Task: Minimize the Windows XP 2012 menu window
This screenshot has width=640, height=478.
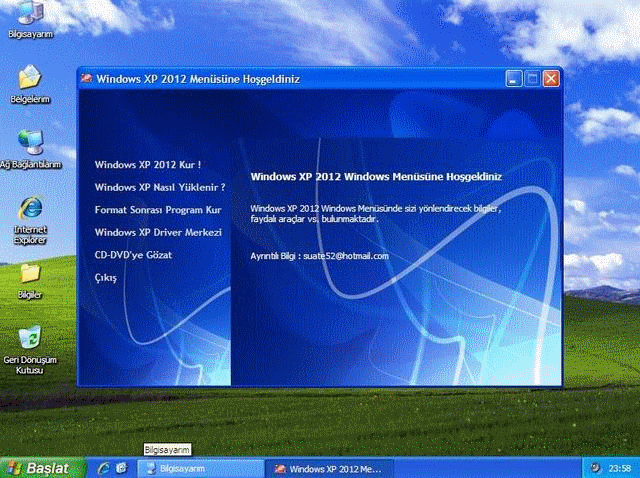Action: click(514, 78)
